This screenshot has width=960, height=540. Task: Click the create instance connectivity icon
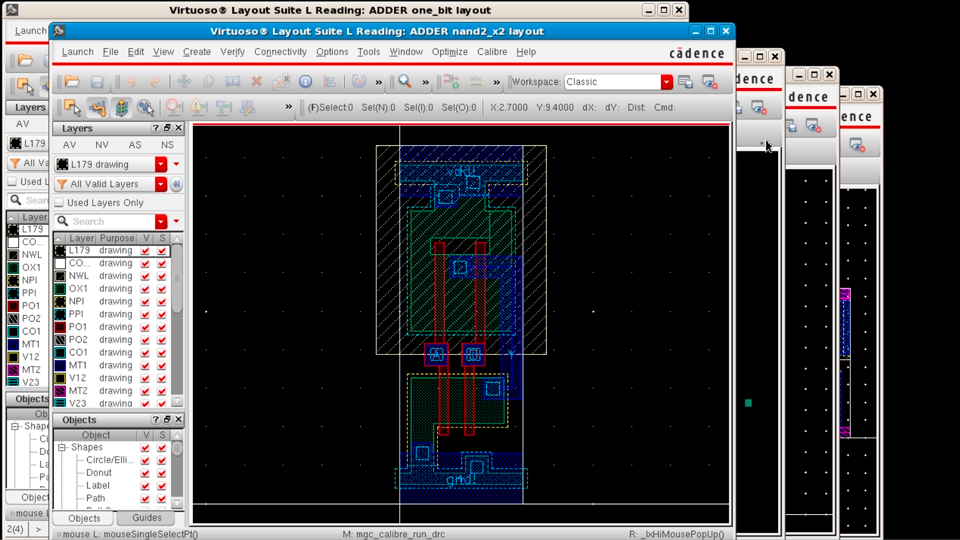coord(451,81)
